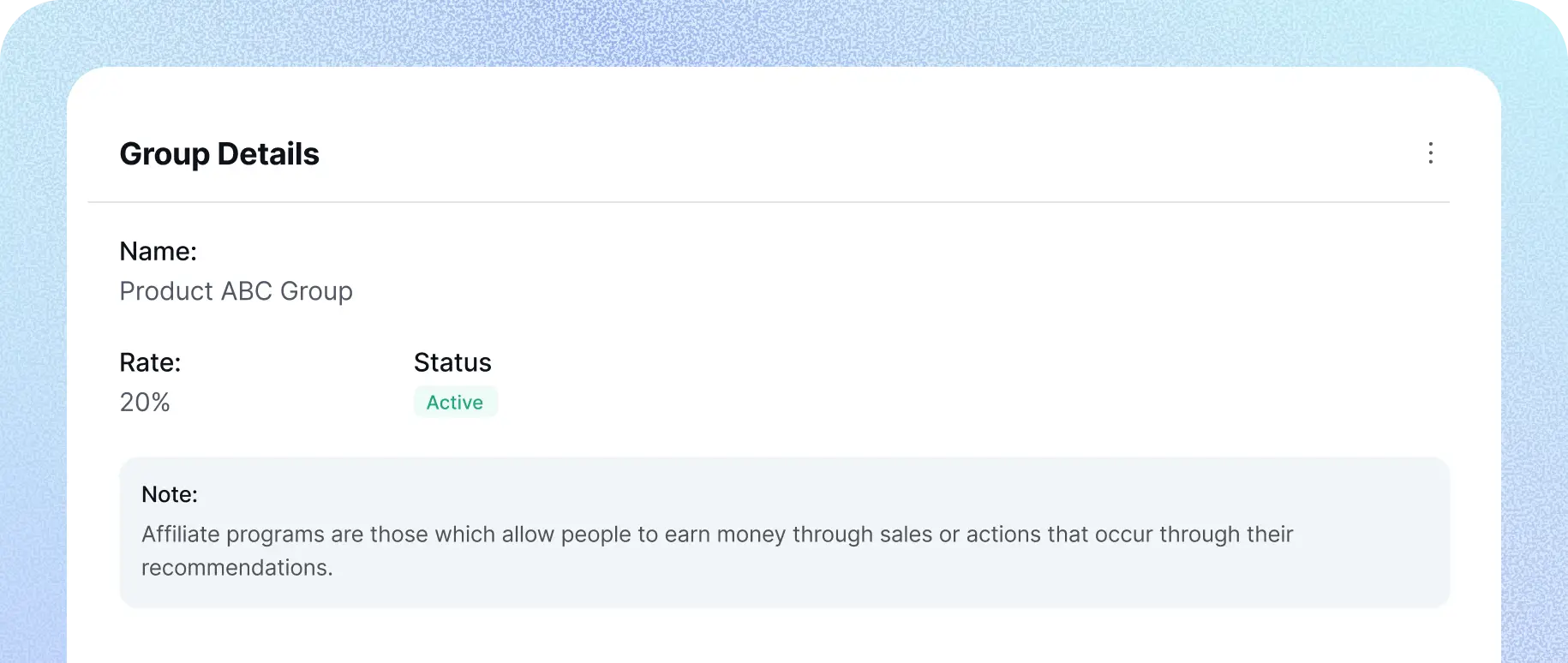The width and height of the screenshot is (1568, 663).
Task: Click the word 'through their' ending the first note line
Action: [1225, 535]
